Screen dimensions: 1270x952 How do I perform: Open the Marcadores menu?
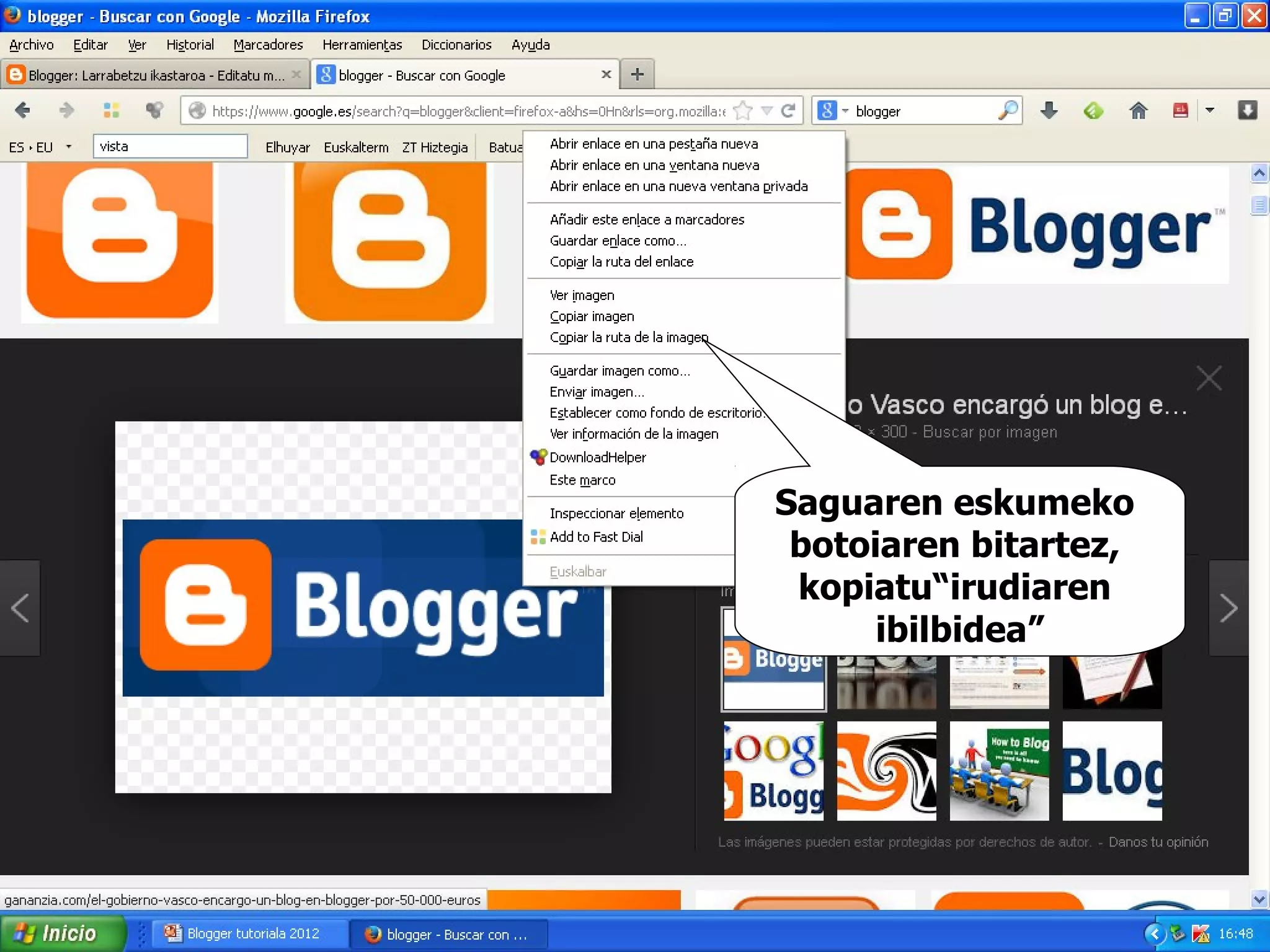pyautogui.click(x=268, y=45)
